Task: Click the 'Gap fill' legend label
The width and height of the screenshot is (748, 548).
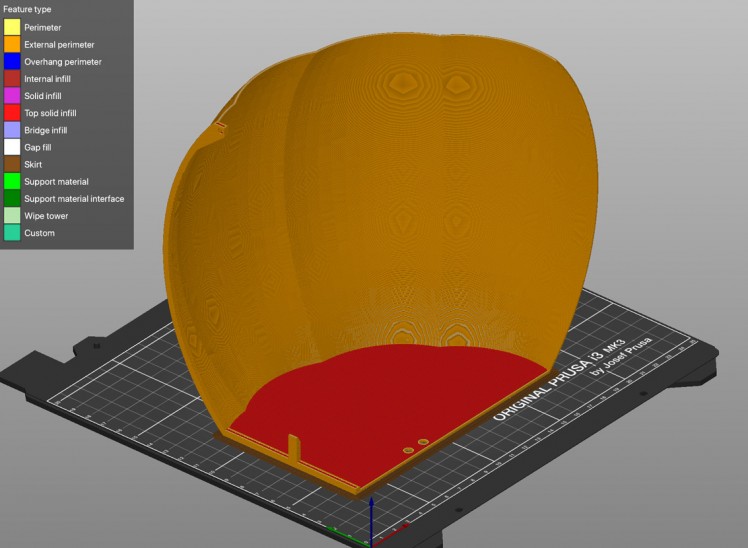Action: (38, 148)
